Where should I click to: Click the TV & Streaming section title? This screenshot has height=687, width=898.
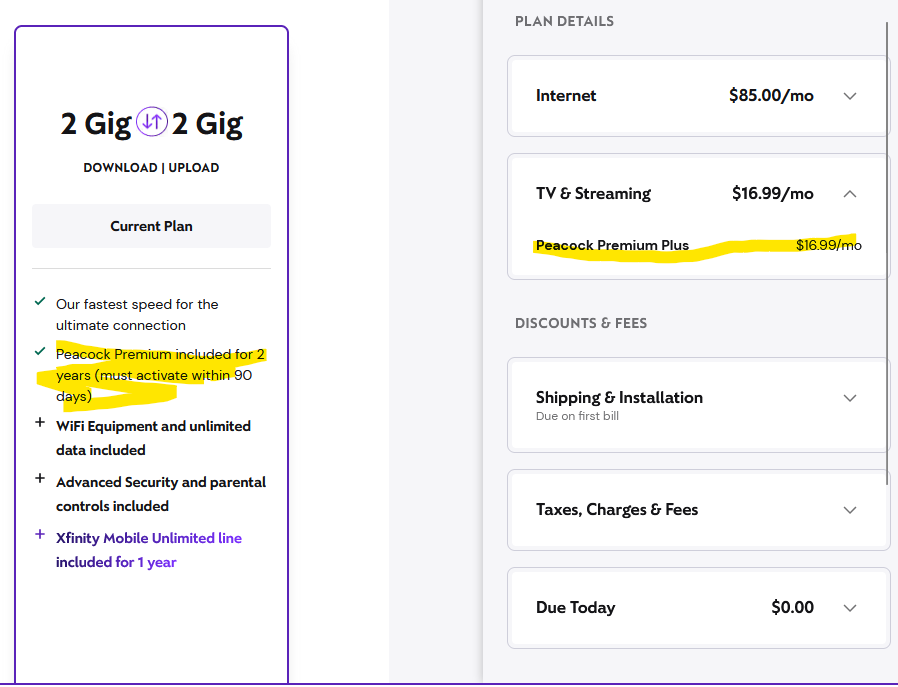point(593,194)
